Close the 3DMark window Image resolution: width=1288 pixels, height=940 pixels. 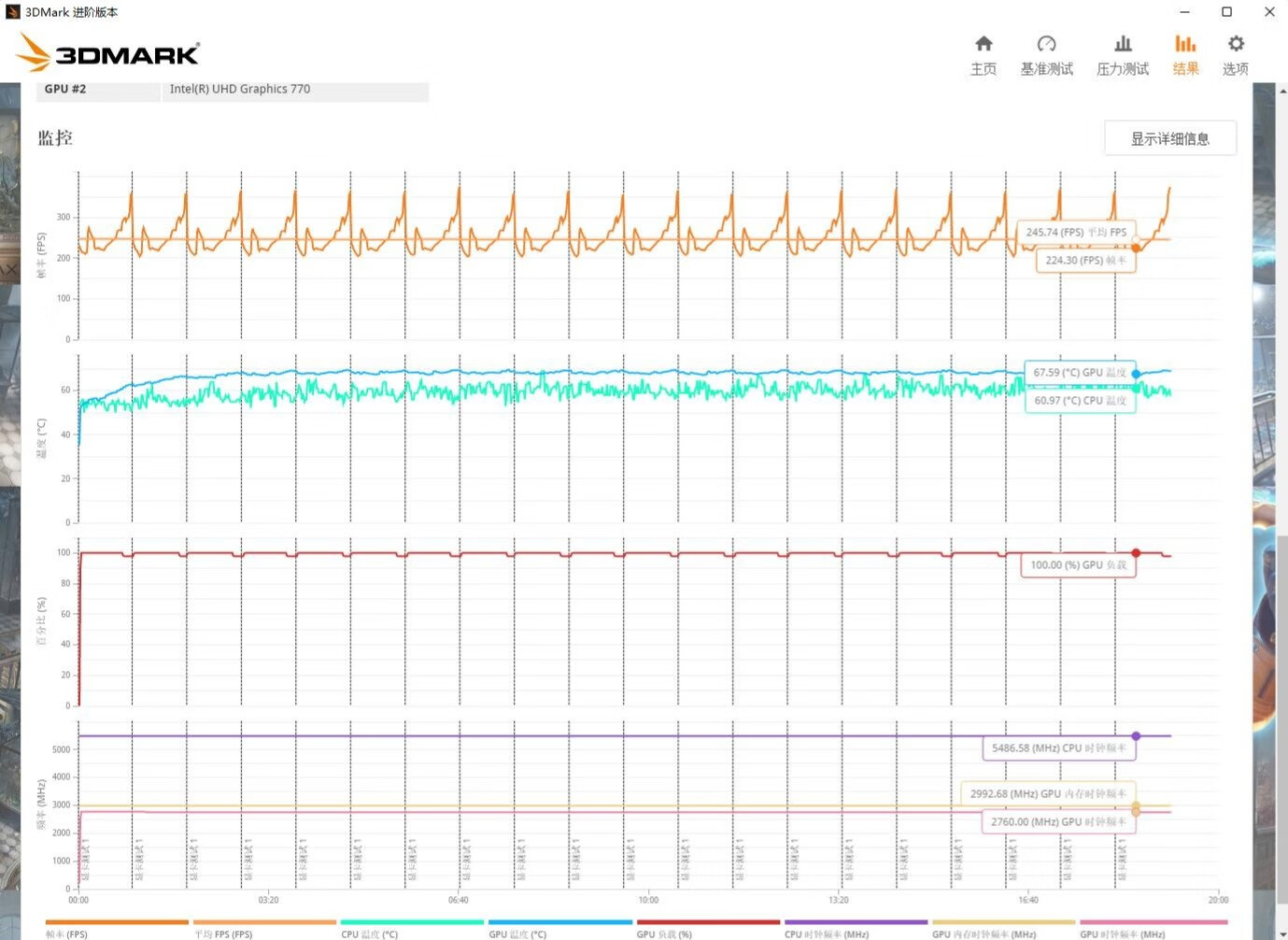[1269, 12]
